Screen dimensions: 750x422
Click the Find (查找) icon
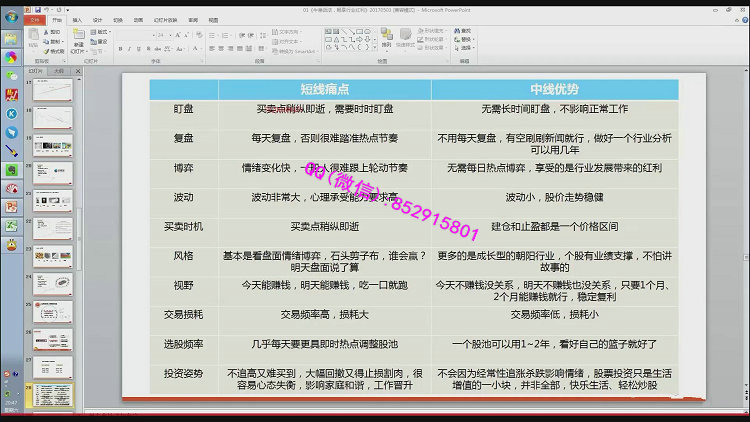[458, 31]
